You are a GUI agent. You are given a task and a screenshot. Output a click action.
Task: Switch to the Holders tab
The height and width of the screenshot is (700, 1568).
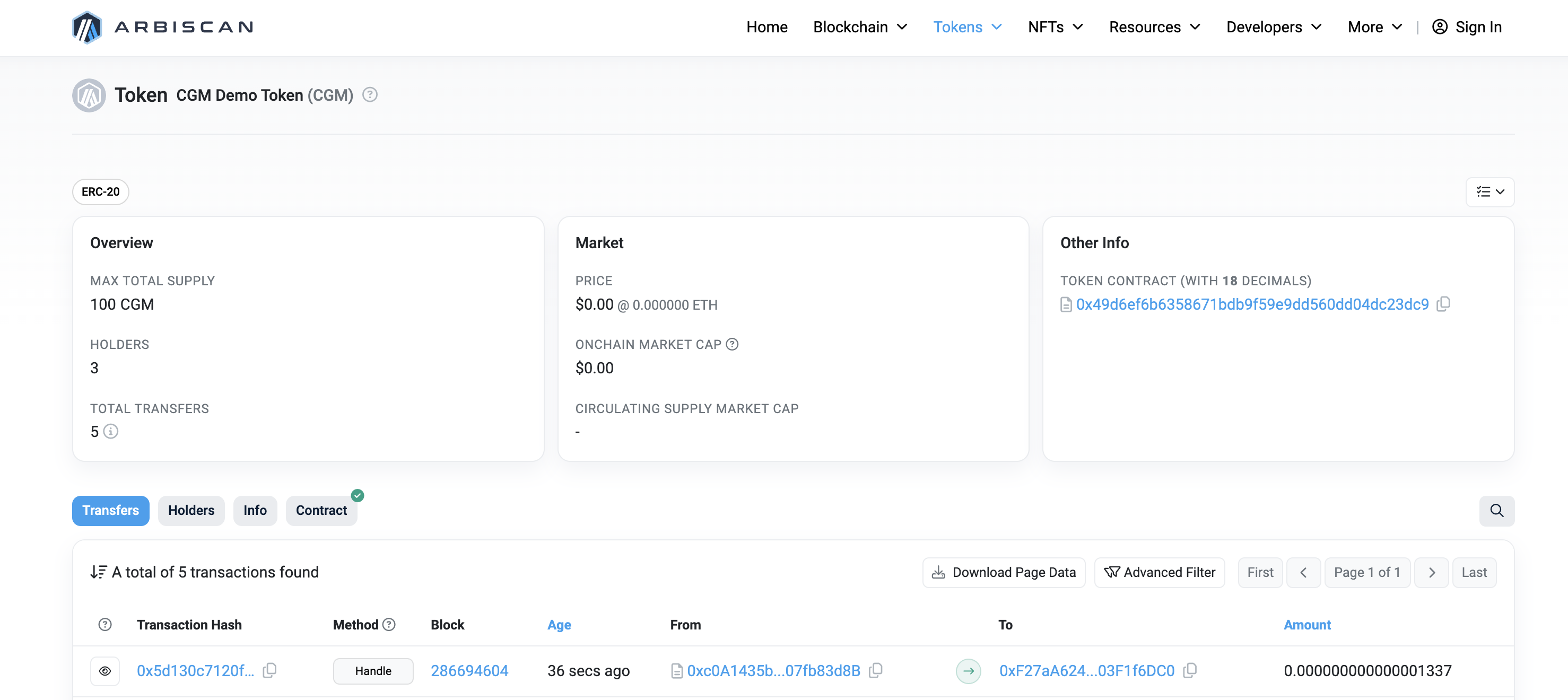pyautogui.click(x=191, y=511)
